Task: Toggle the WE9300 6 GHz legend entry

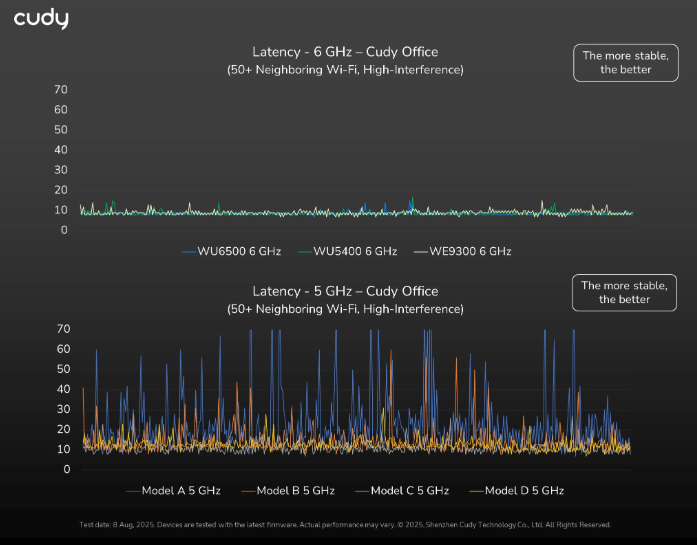Action: (470, 251)
